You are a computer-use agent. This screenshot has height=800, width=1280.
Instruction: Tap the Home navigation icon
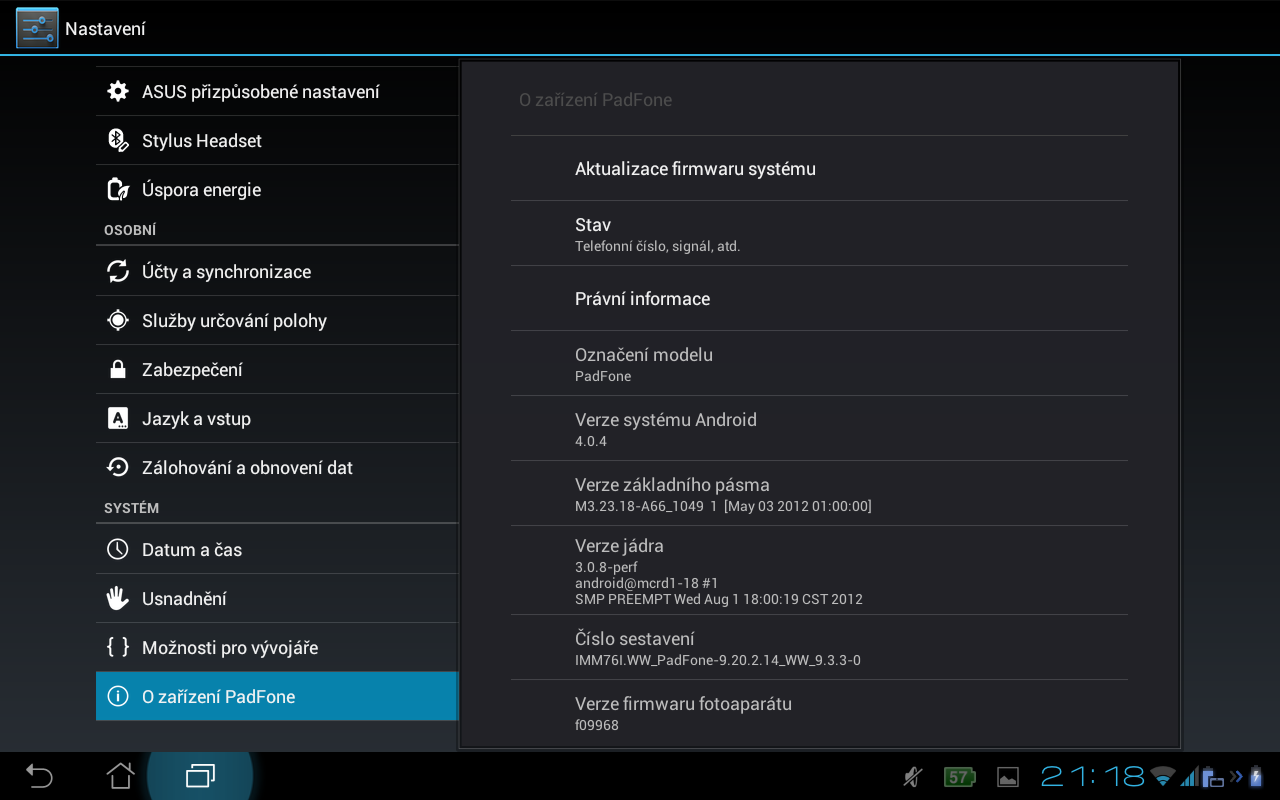coord(120,776)
